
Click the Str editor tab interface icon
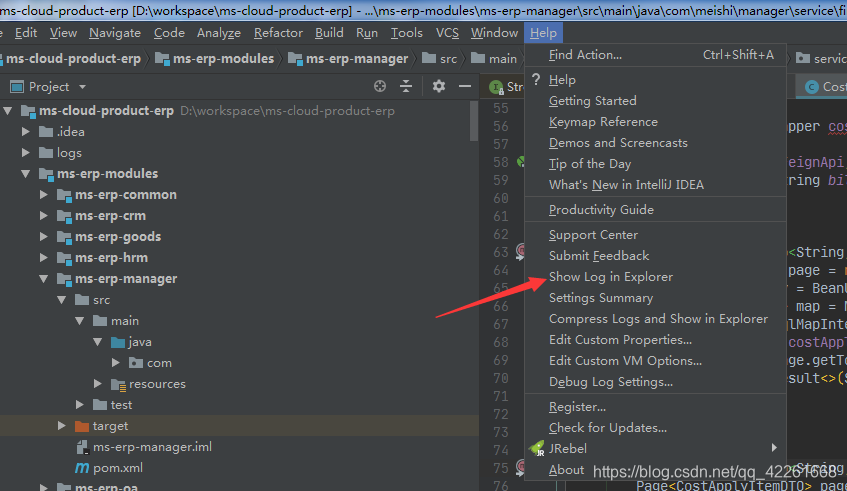point(496,87)
